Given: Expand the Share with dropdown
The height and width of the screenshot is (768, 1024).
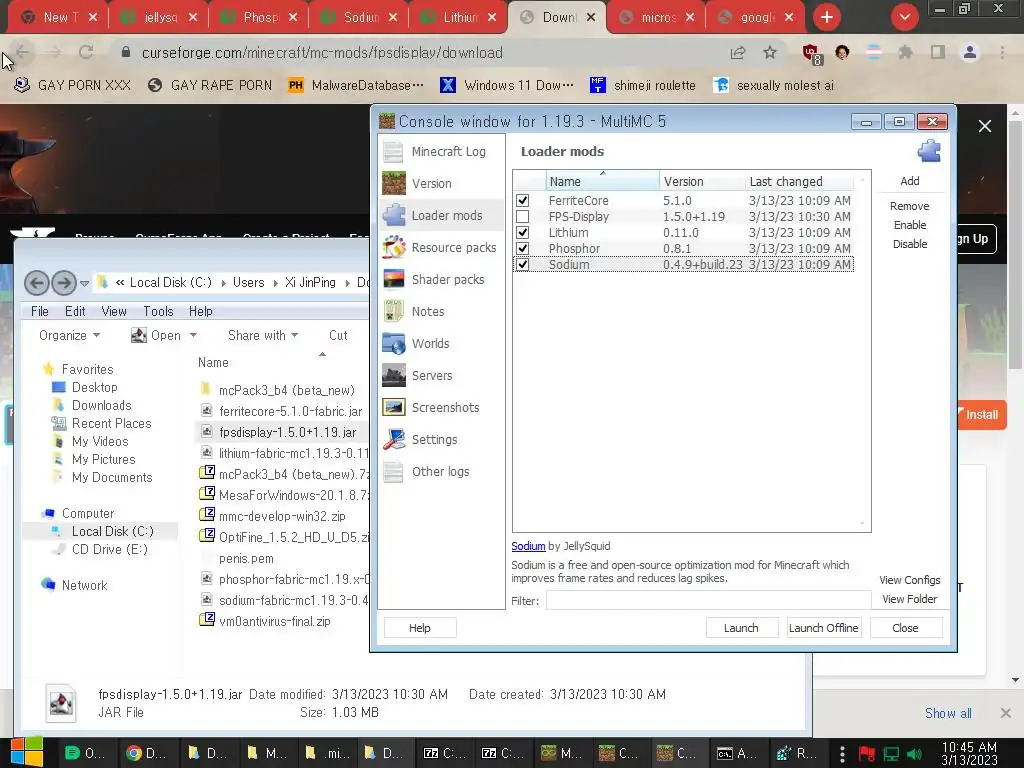Looking at the screenshot, I should click(x=263, y=335).
